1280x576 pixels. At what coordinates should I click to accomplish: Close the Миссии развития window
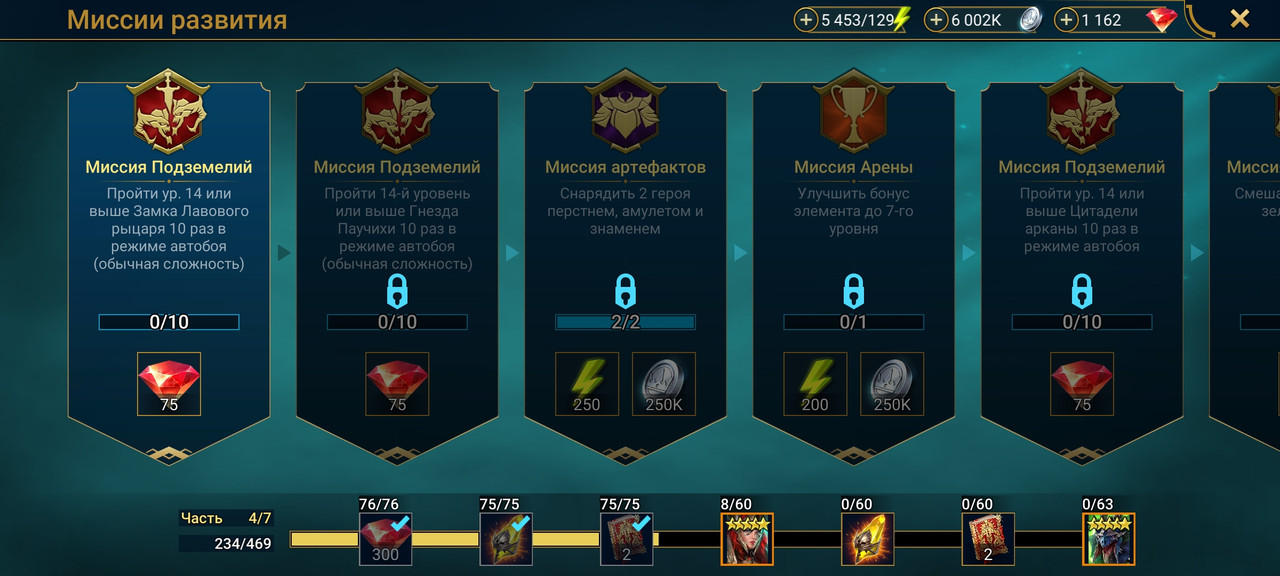tap(1240, 18)
